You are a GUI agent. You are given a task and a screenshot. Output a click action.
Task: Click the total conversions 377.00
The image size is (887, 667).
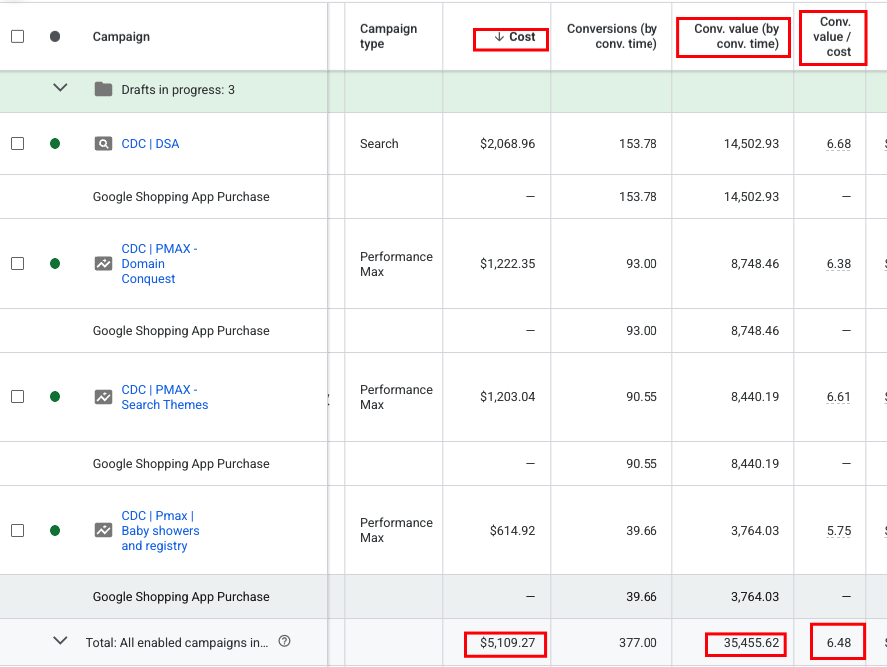coord(638,643)
